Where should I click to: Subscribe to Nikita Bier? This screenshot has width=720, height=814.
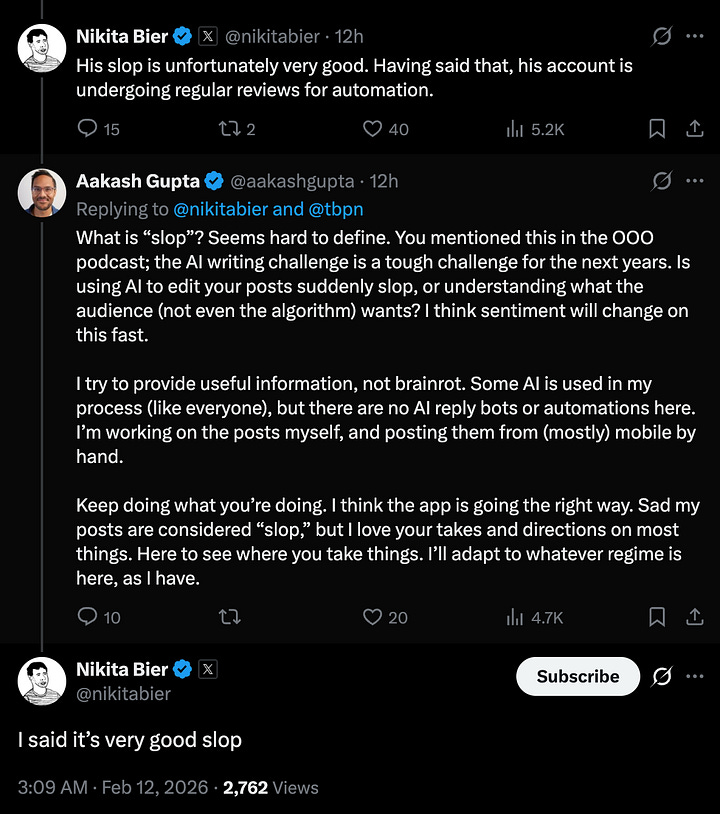577,676
